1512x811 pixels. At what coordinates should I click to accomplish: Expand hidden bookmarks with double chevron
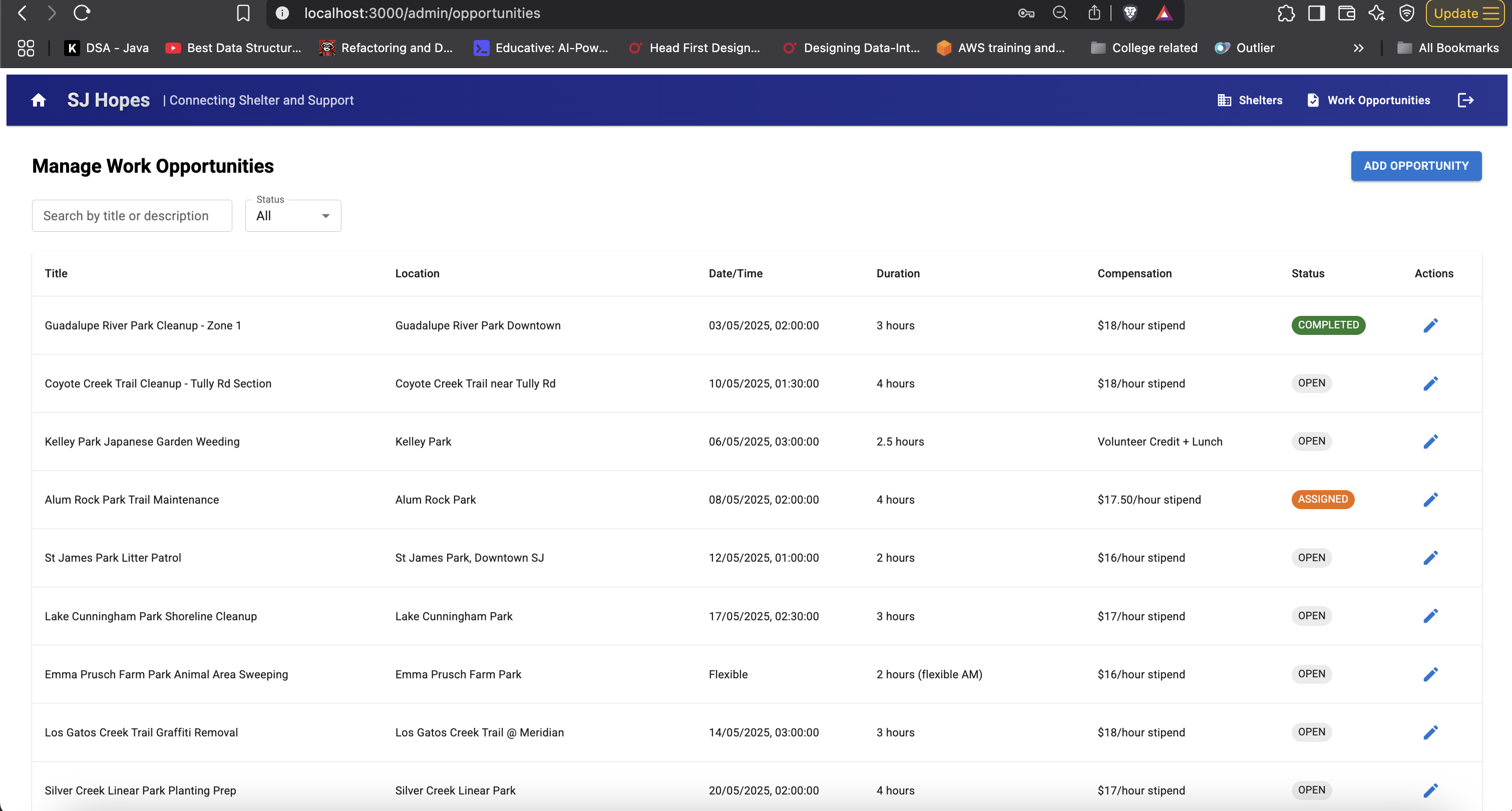point(1358,48)
